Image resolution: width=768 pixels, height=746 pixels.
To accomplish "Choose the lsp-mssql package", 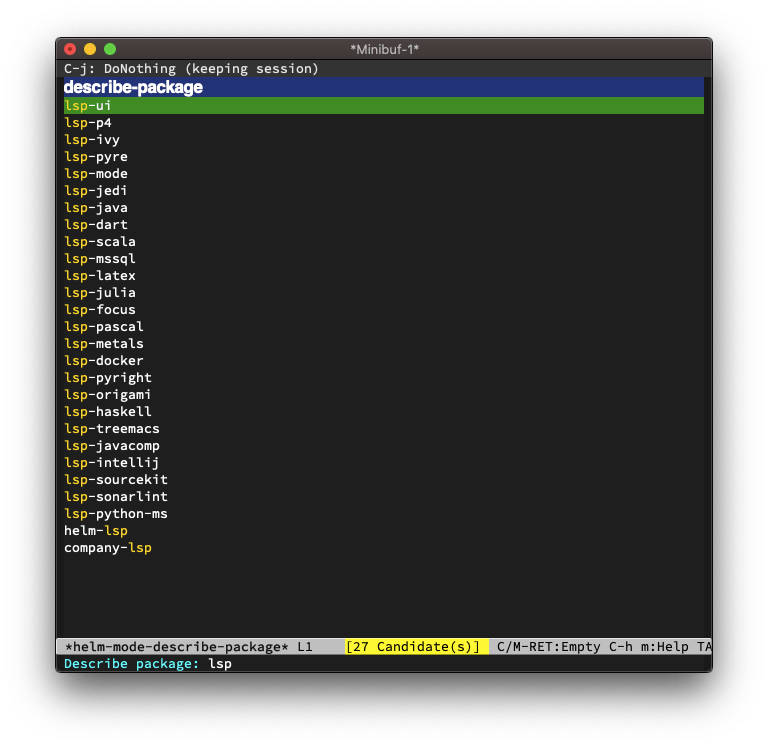I will [100, 259].
